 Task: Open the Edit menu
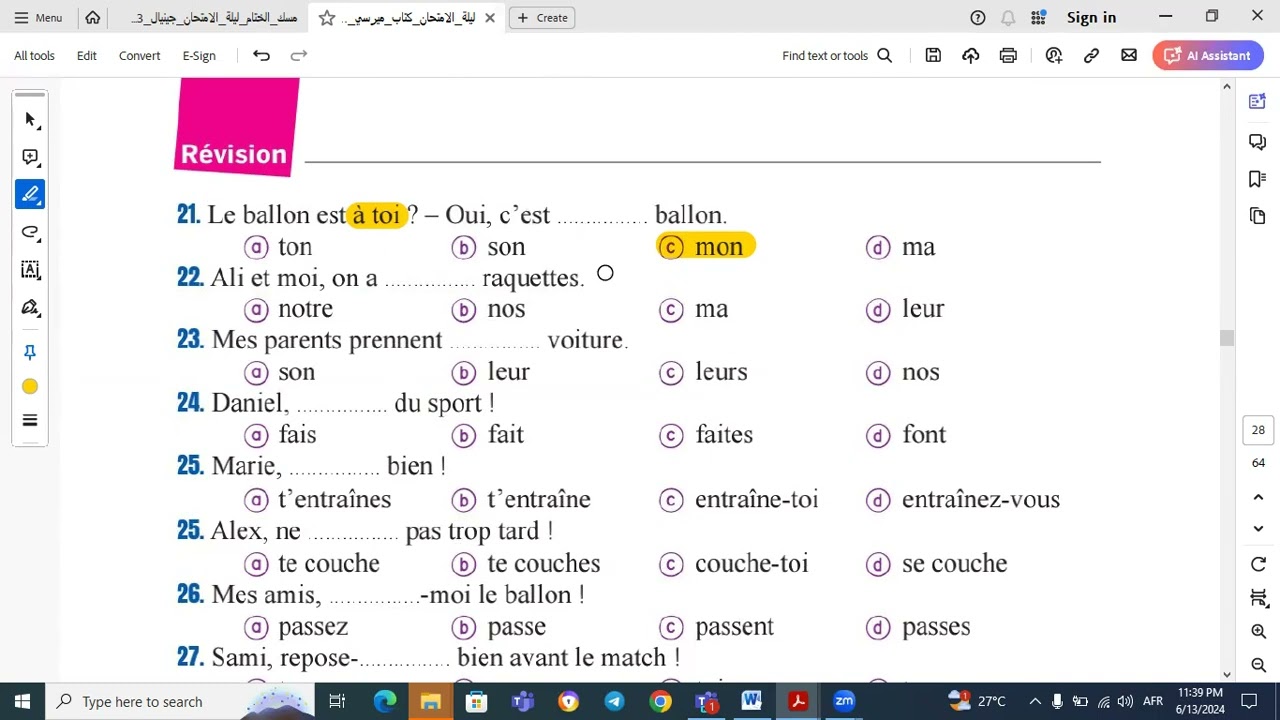(x=87, y=56)
